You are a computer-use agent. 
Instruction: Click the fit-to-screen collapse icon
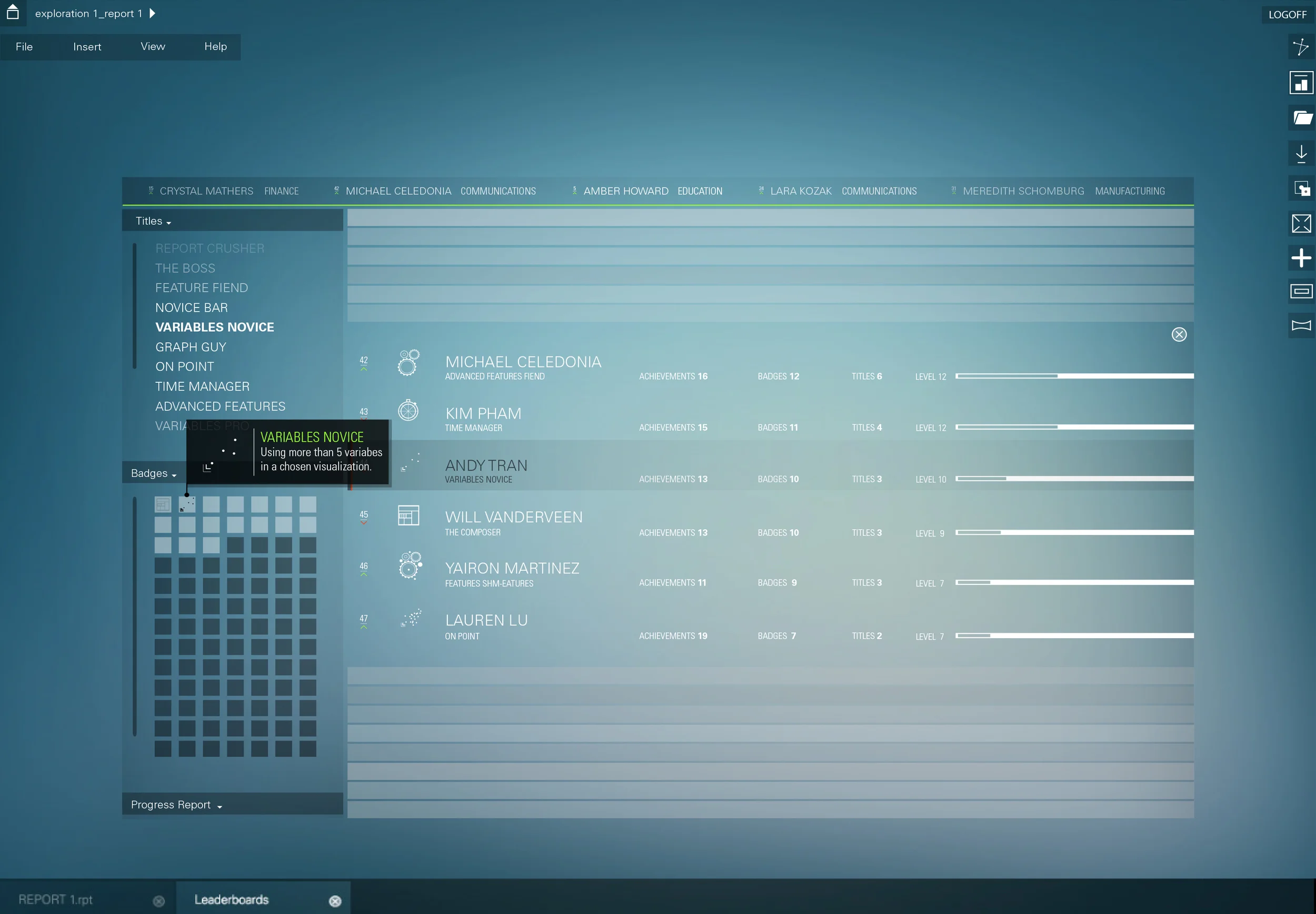tap(1301, 223)
